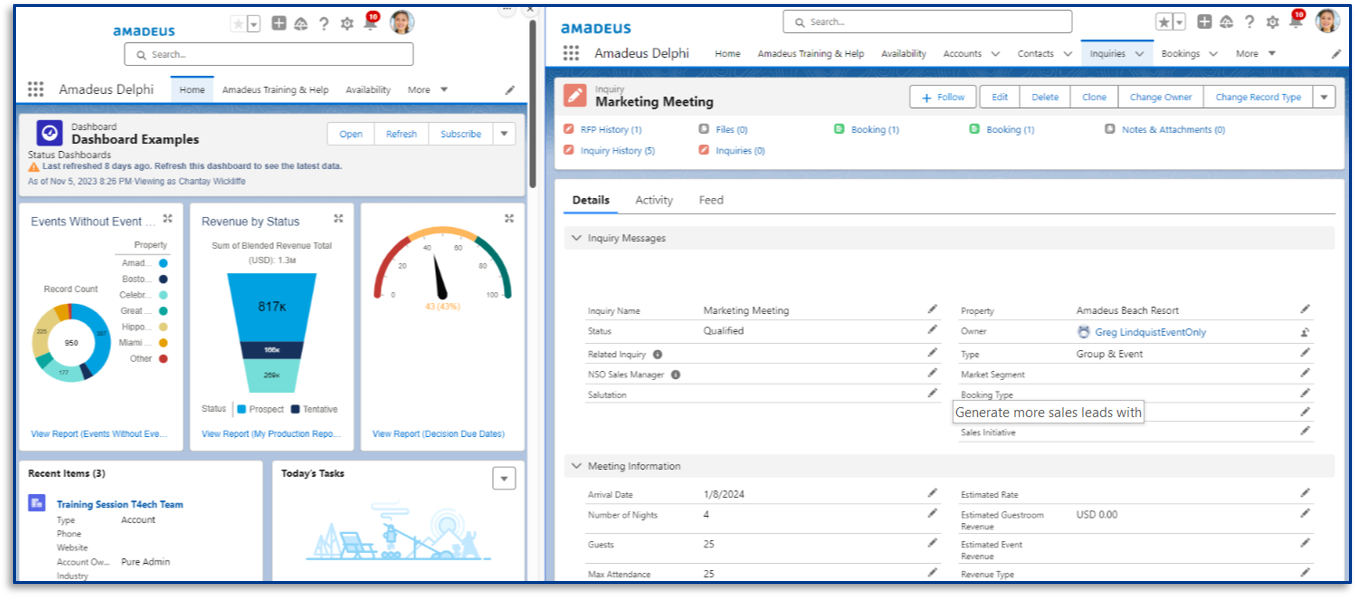Viewport: 1356px width, 597px height.
Task: Open the RFP History (1) related link
Action: (611, 130)
